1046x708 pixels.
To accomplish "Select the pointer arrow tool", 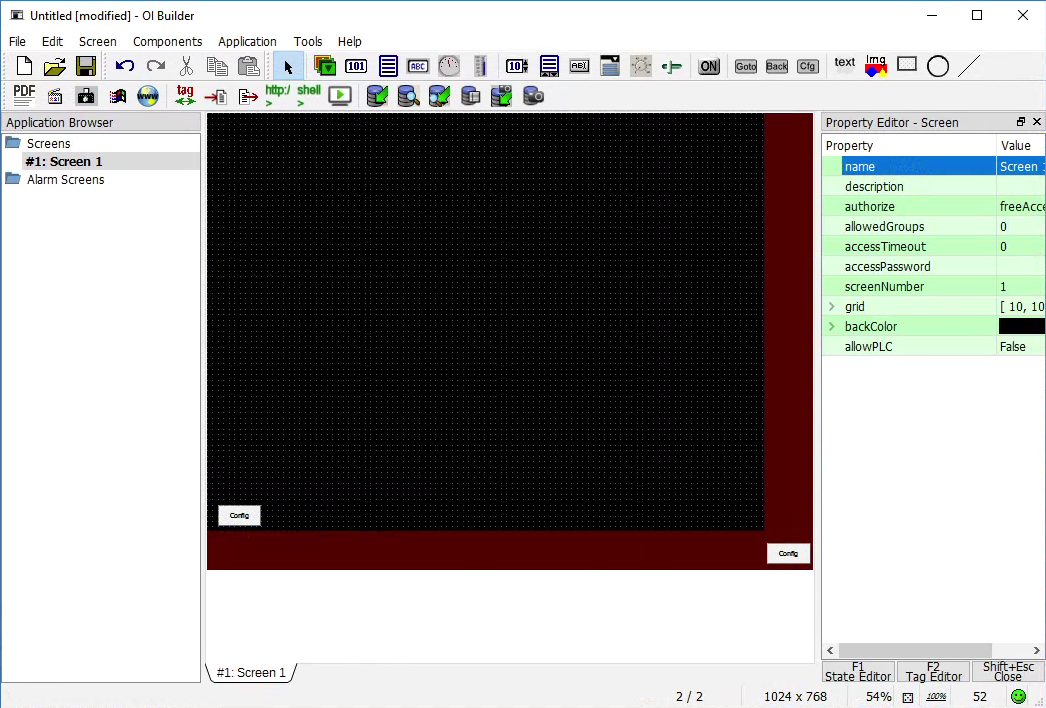I will point(288,67).
